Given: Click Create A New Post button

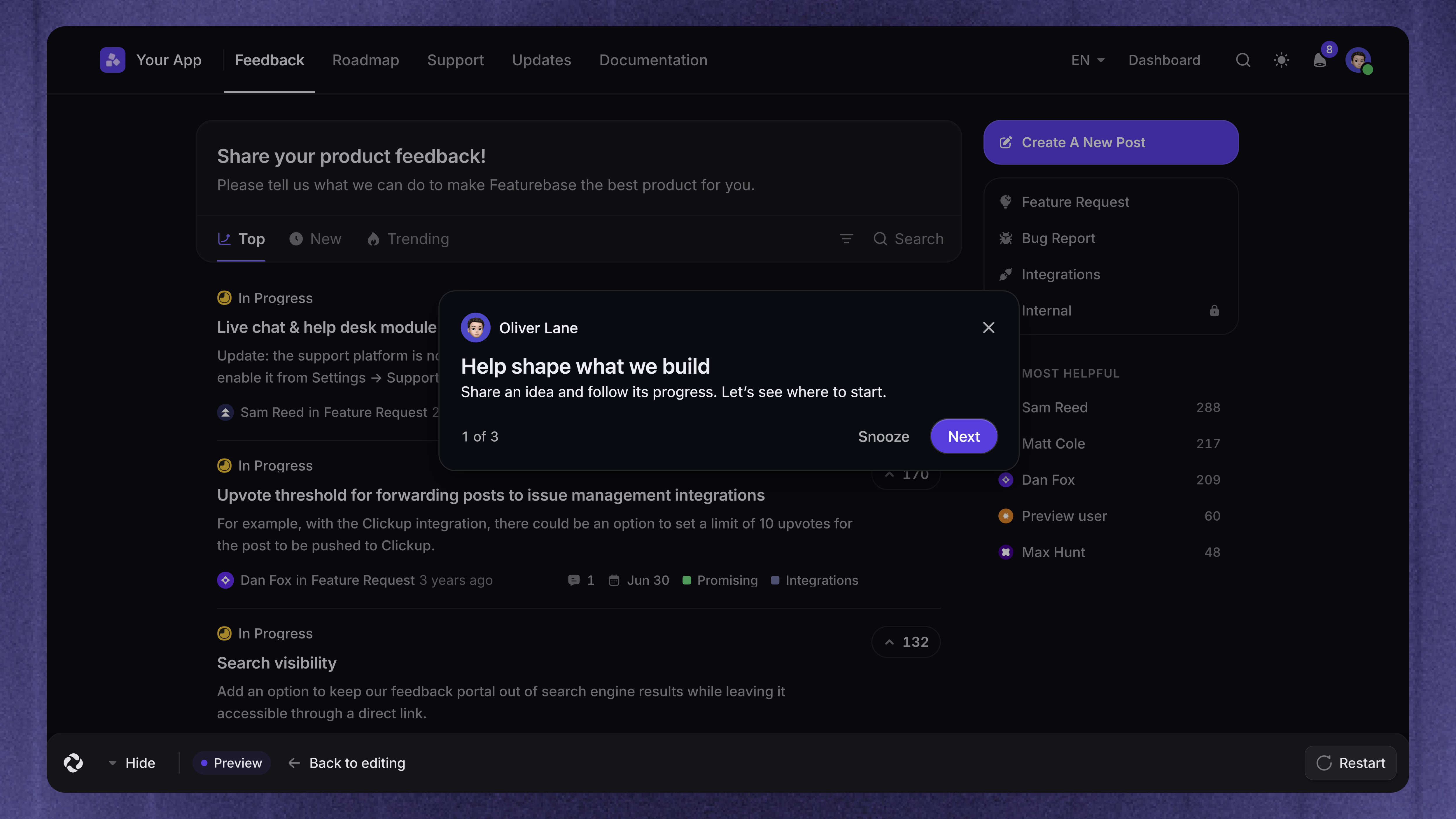Looking at the screenshot, I should pyautogui.click(x=1111, y=142).
